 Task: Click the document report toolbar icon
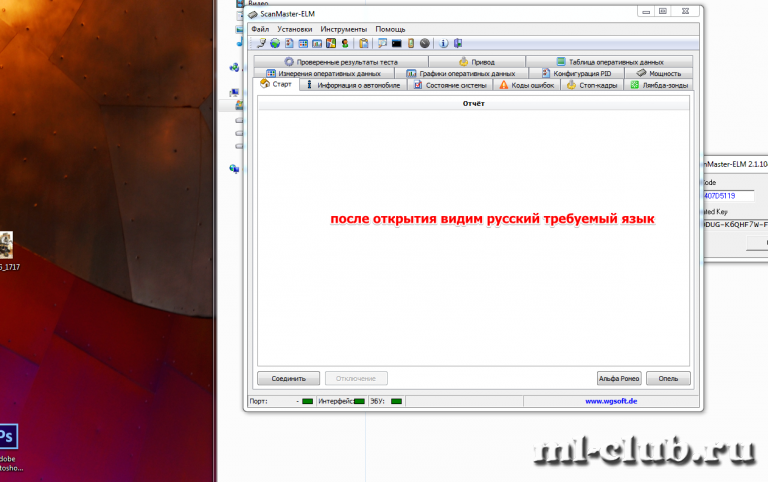[289, 43]
